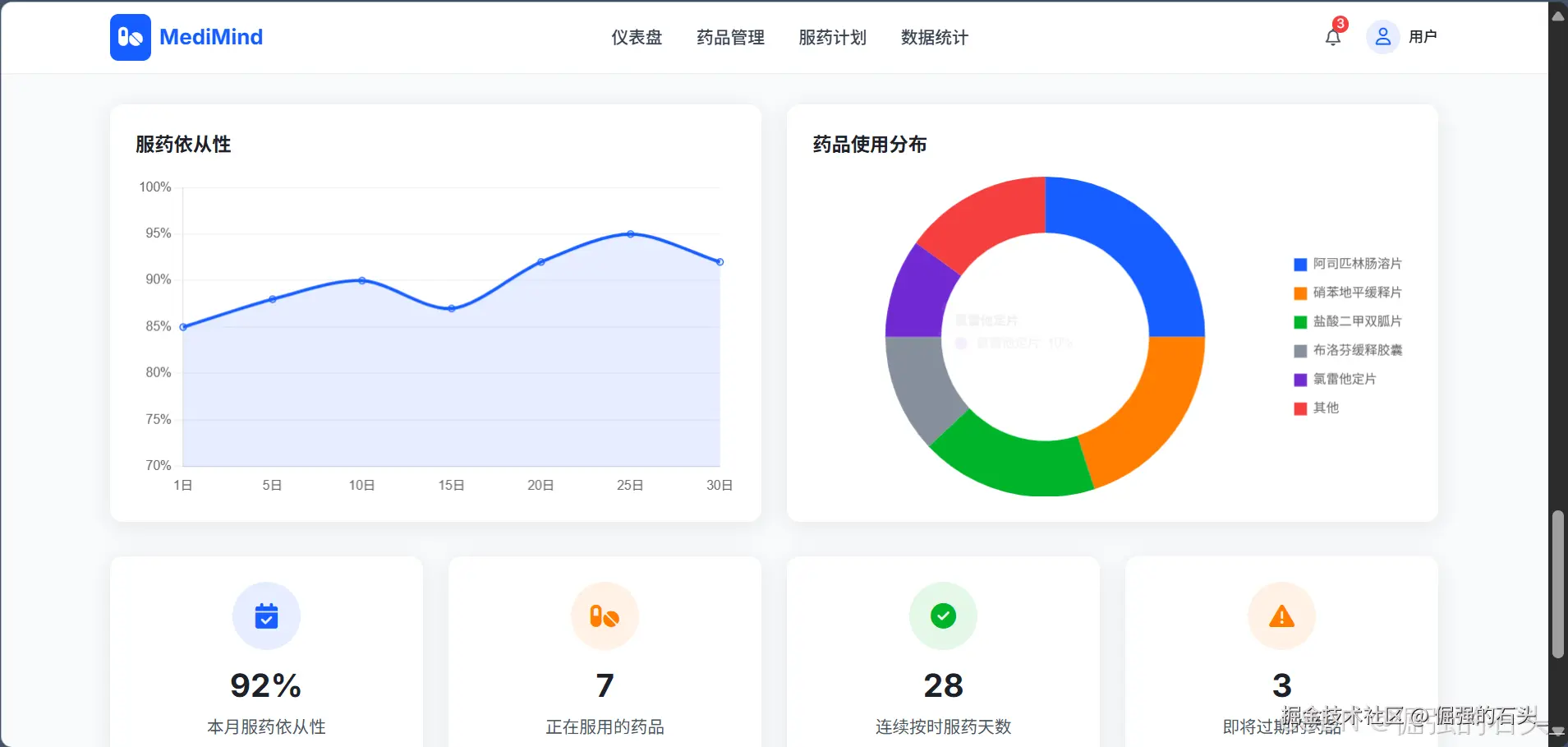1568x747 pixels.
Task: Open the 服药计划 page
Action: [x=831, y=37]
